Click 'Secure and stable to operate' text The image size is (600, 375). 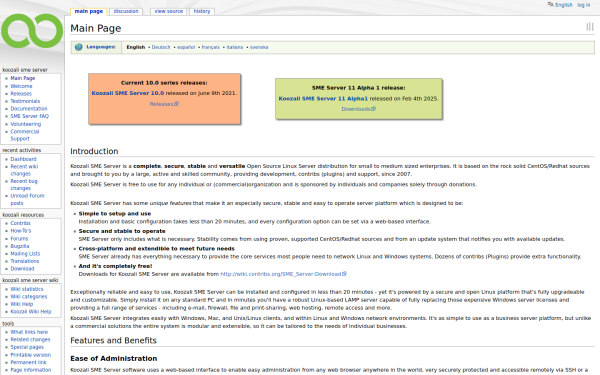[122, 231]
